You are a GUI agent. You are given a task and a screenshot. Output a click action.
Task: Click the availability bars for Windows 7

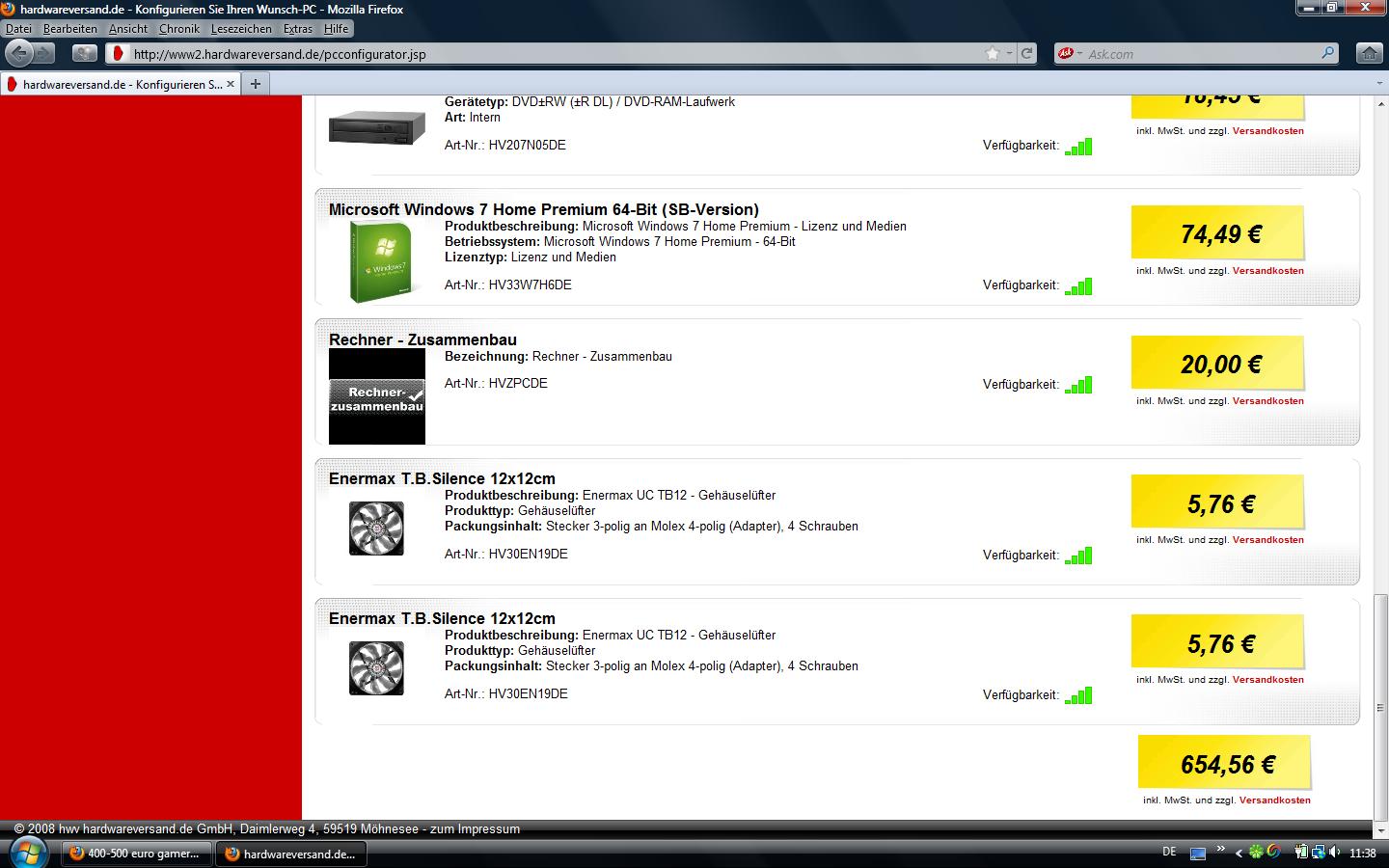coord(1078,286)
